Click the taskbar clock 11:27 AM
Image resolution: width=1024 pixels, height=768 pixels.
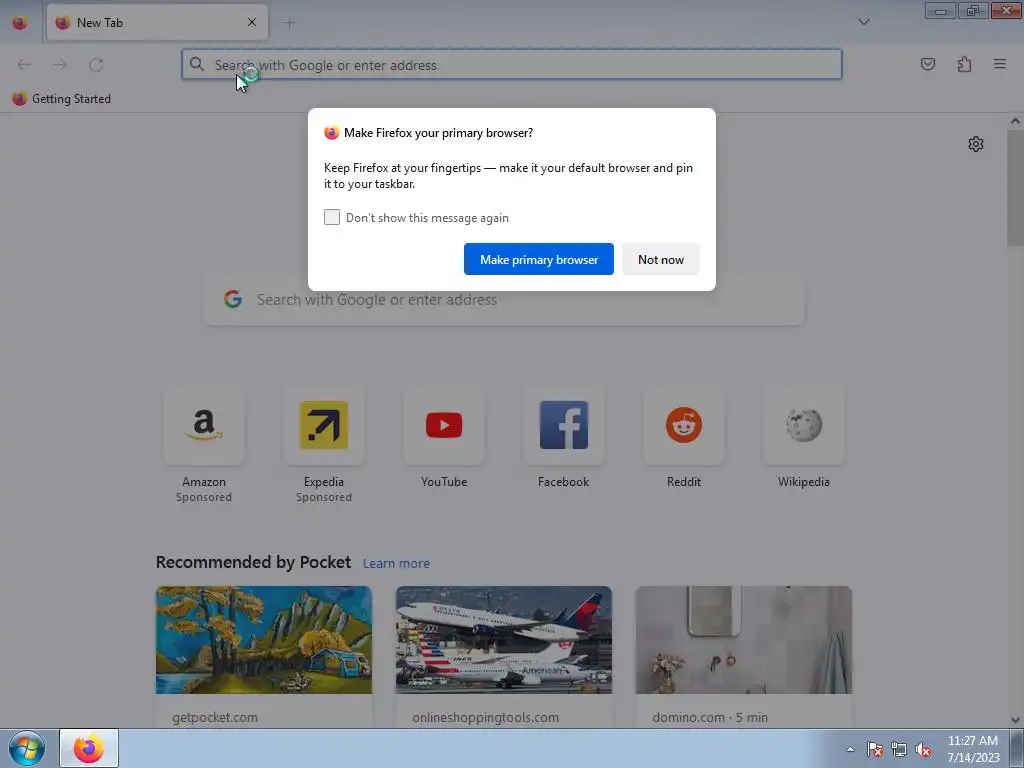pos(973,741)
